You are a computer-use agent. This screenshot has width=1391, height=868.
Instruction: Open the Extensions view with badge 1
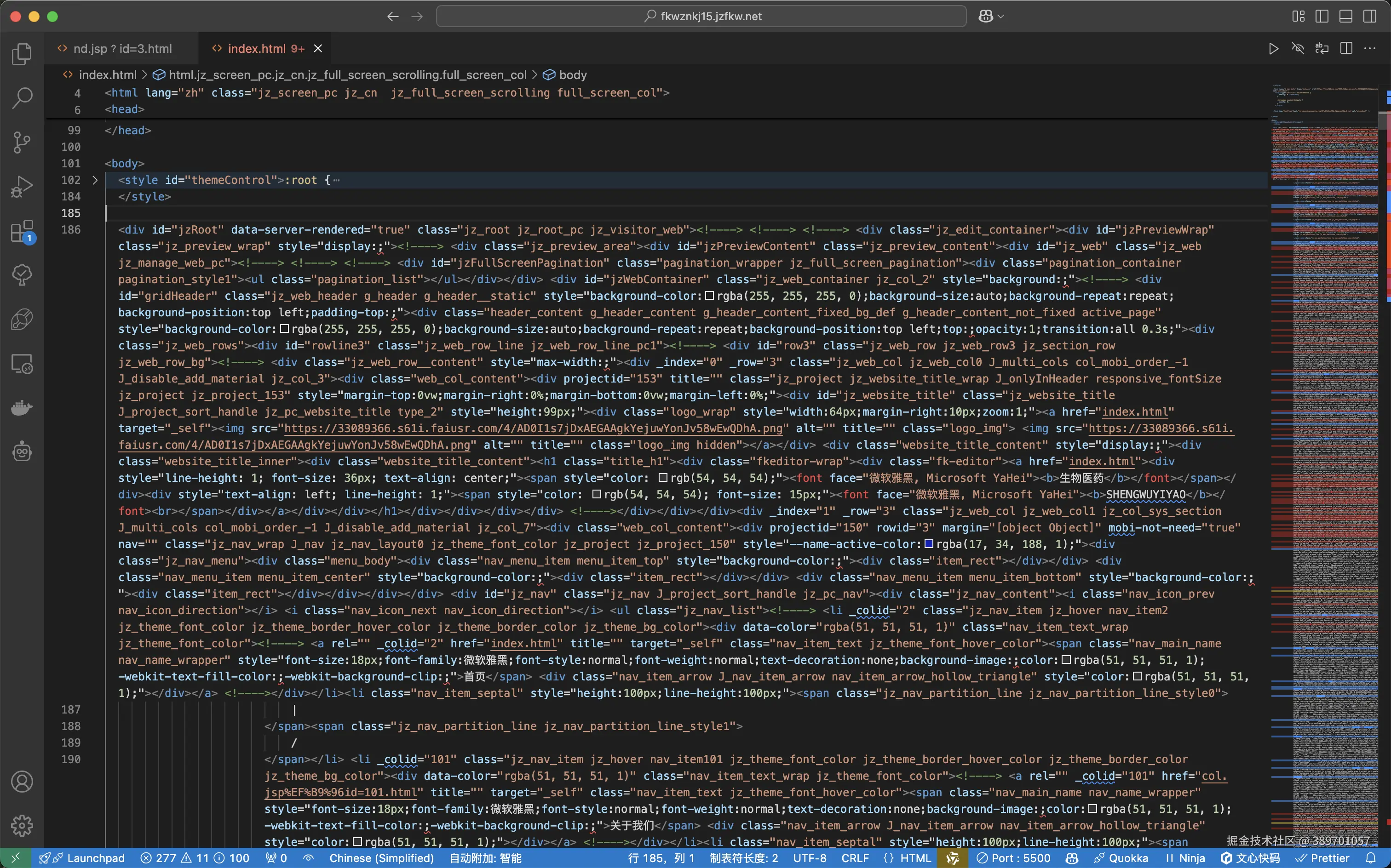click(x=22, y=231)
